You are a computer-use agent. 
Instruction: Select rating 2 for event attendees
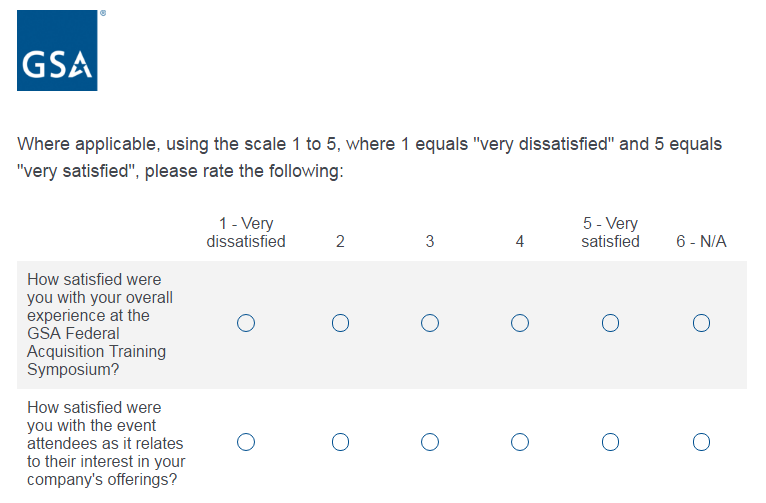point(340,442)
